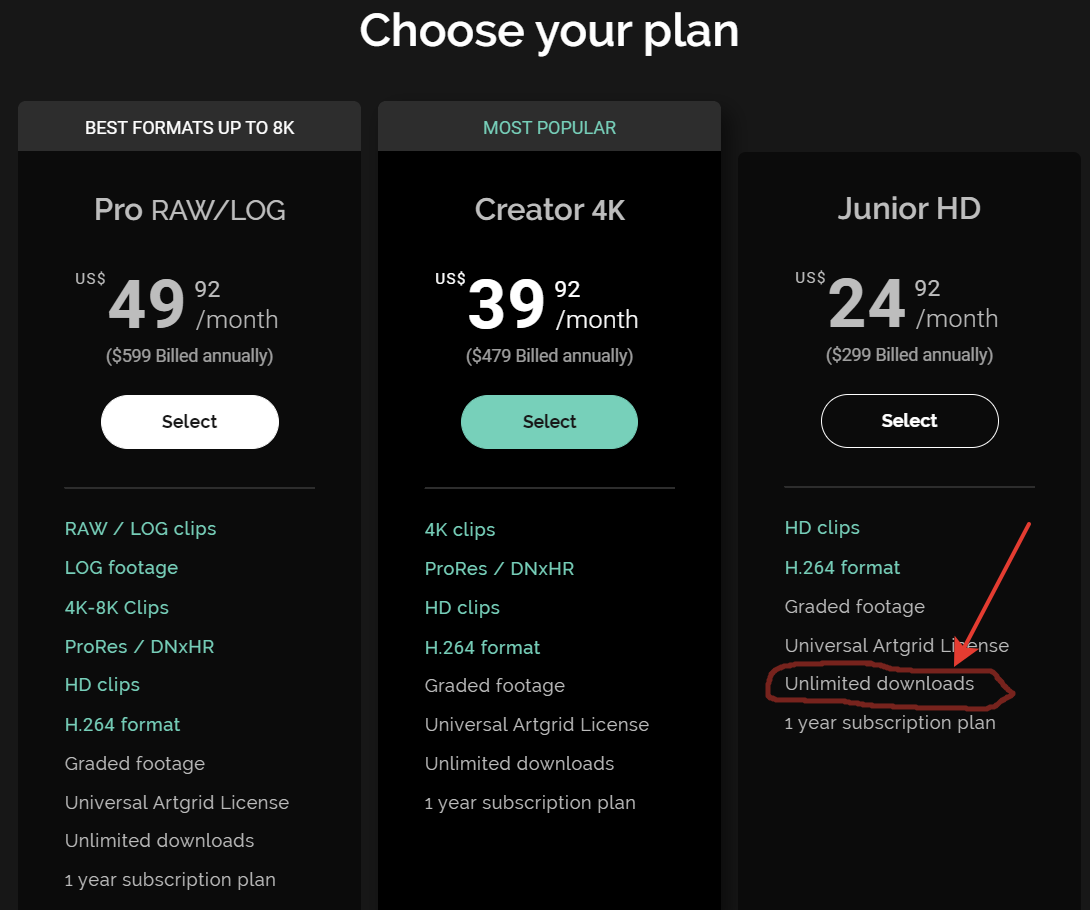Click H.264 format in Junior HD plan

point(842,568)
